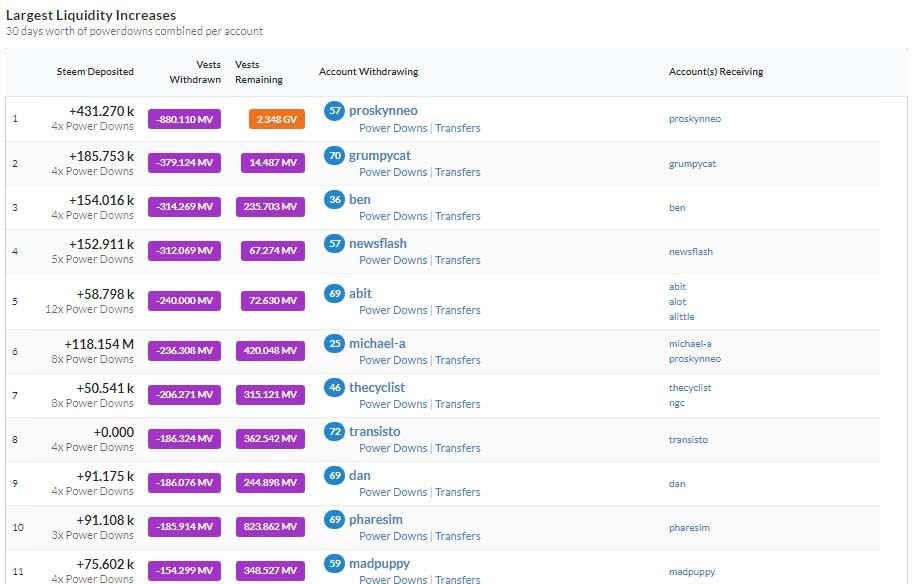View Power Downs for thecyclist
Image resolution: width=912 pixels, height=584 pixels.
[x=393, y=404]
